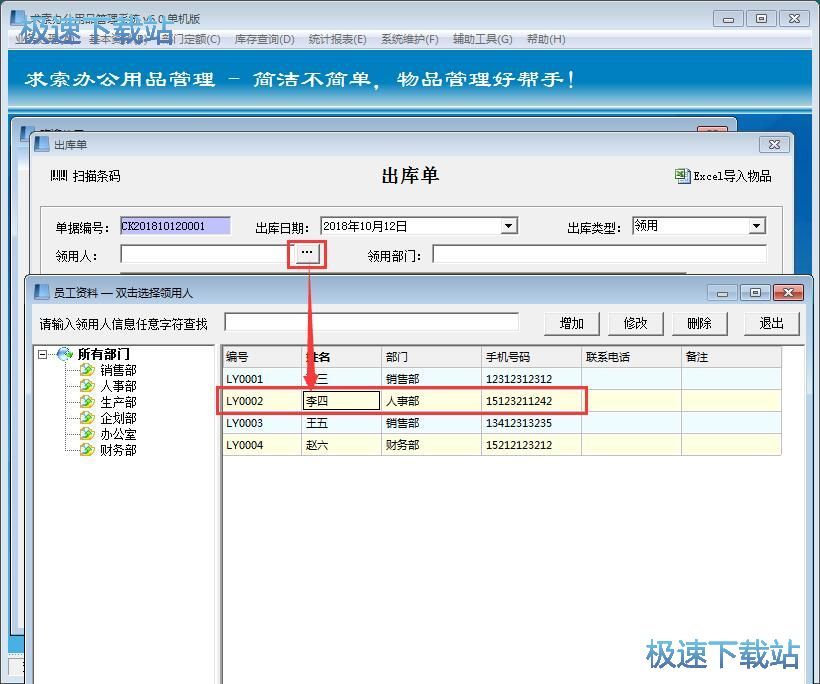820x684 pixels.
Task: Click the 部门 column header
Action: pyautogui.click(x=431, y=357)
